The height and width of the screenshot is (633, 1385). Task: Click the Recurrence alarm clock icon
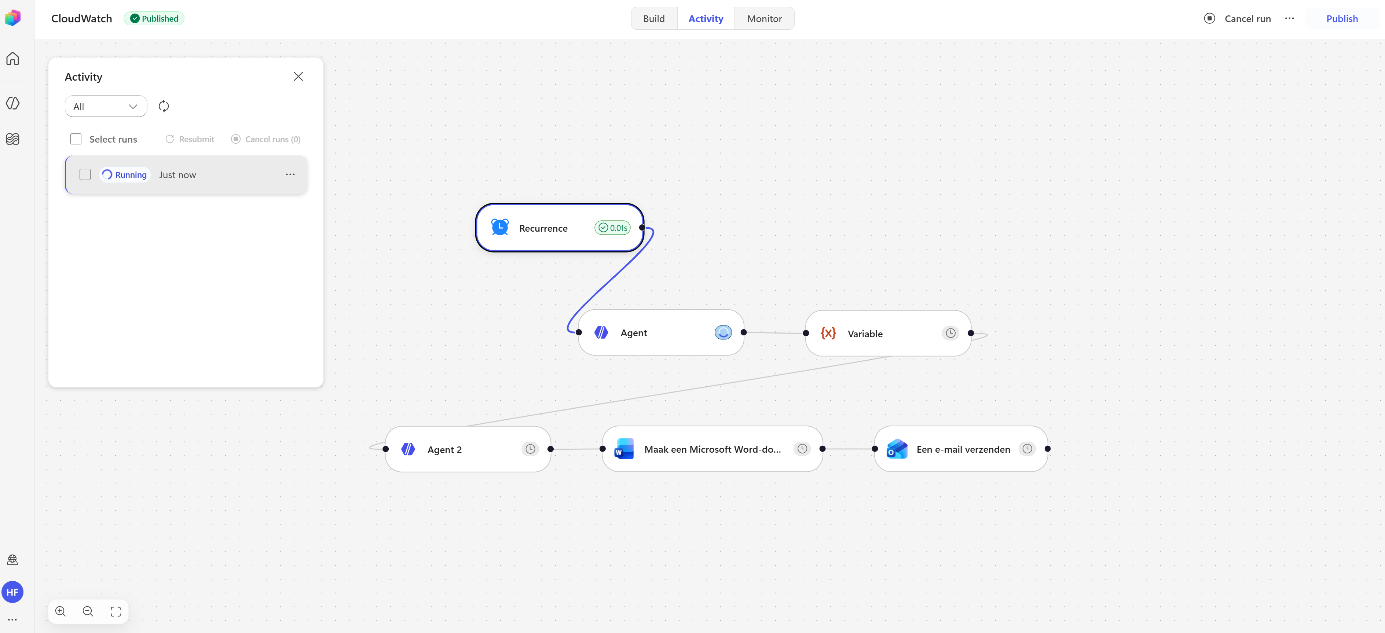pyautogui.click(x=500, y=227)
